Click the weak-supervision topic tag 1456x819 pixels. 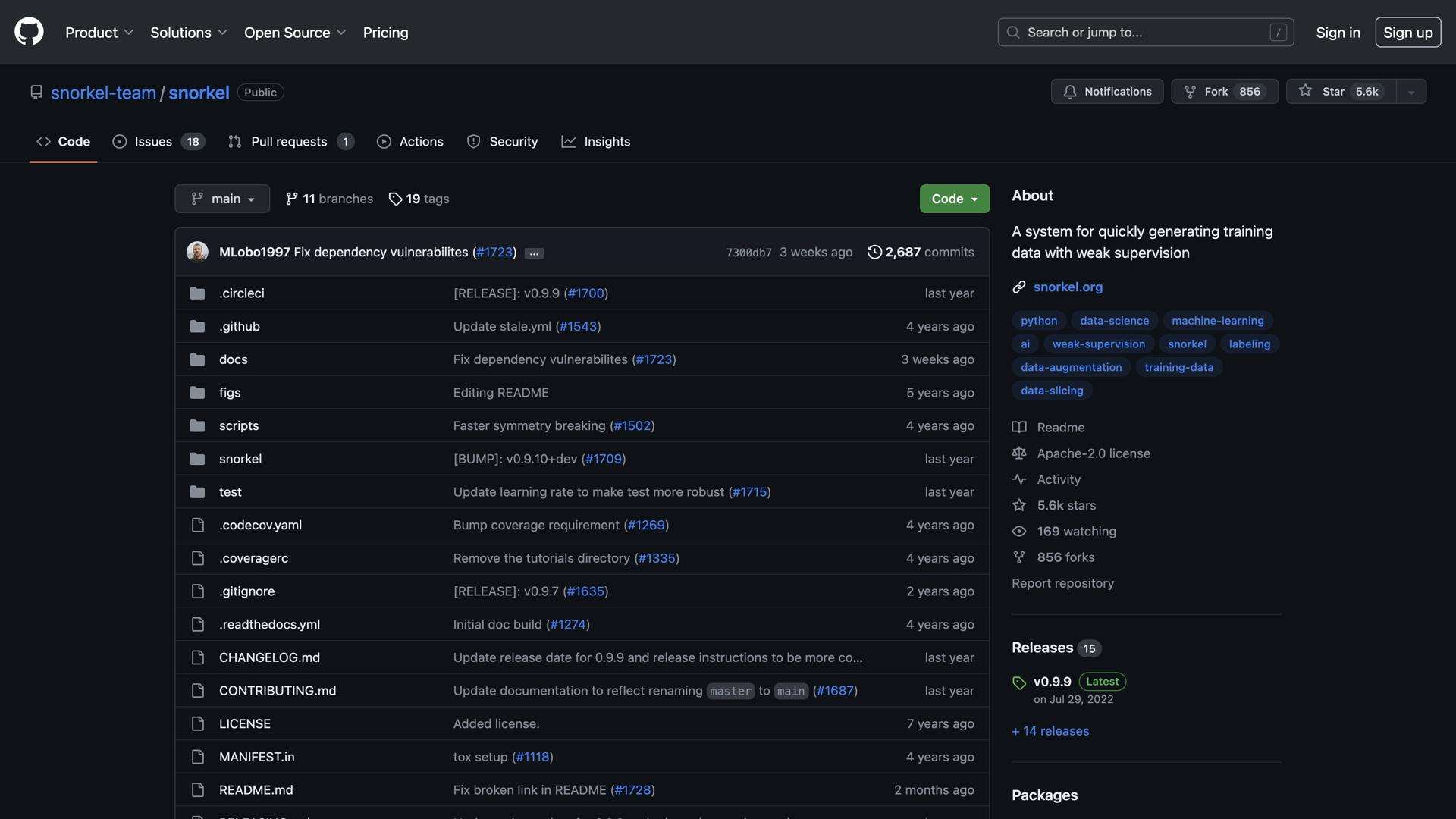(1098, 344)
